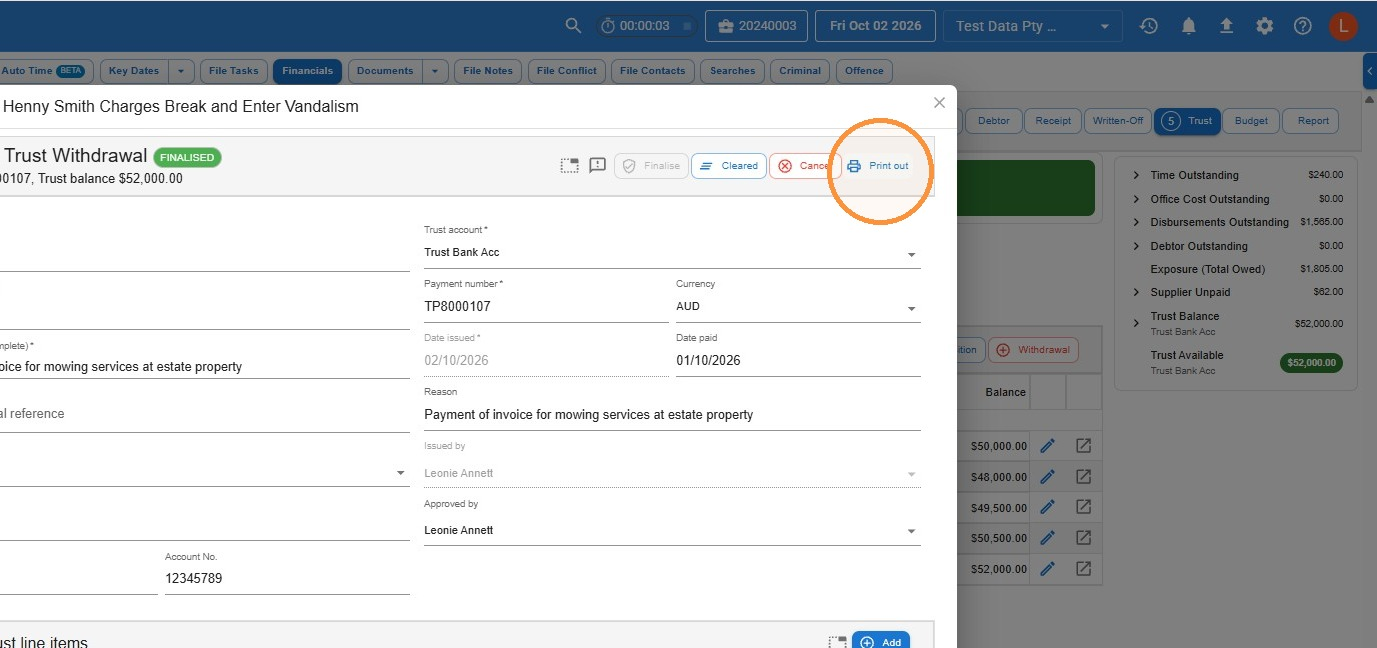
Task: Switch to the Budget financial tab
Action: [1251, 121]
